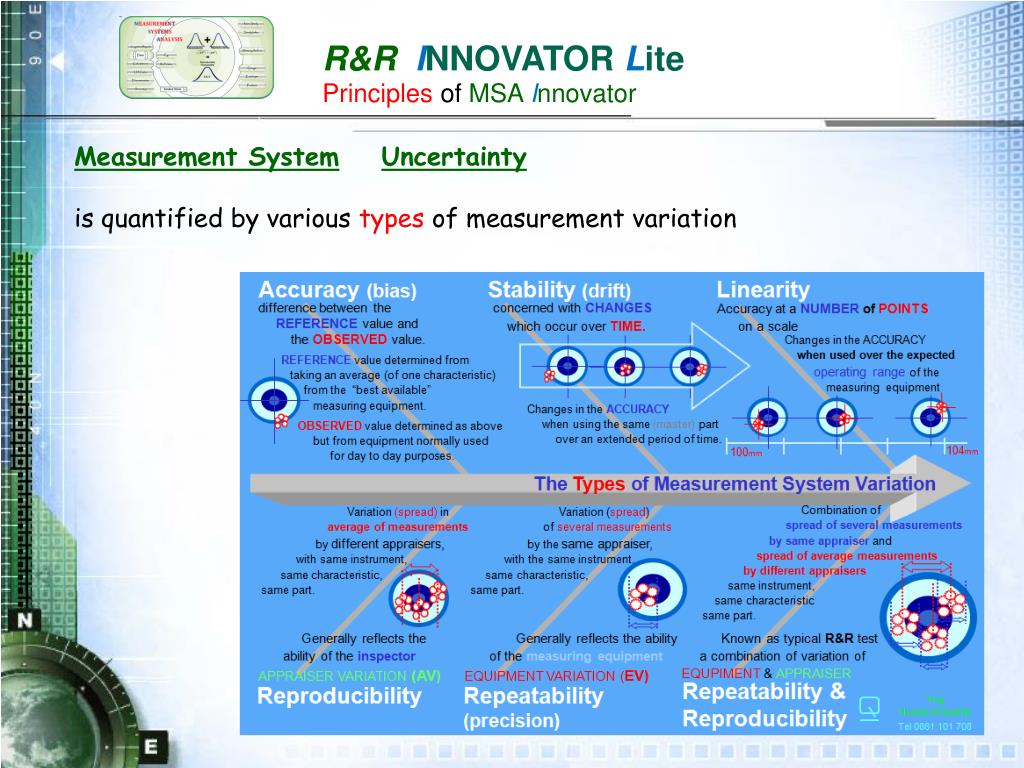Click 'ability of the inspector' text
Screen dimensions: 1024x768
click(349, 656)
